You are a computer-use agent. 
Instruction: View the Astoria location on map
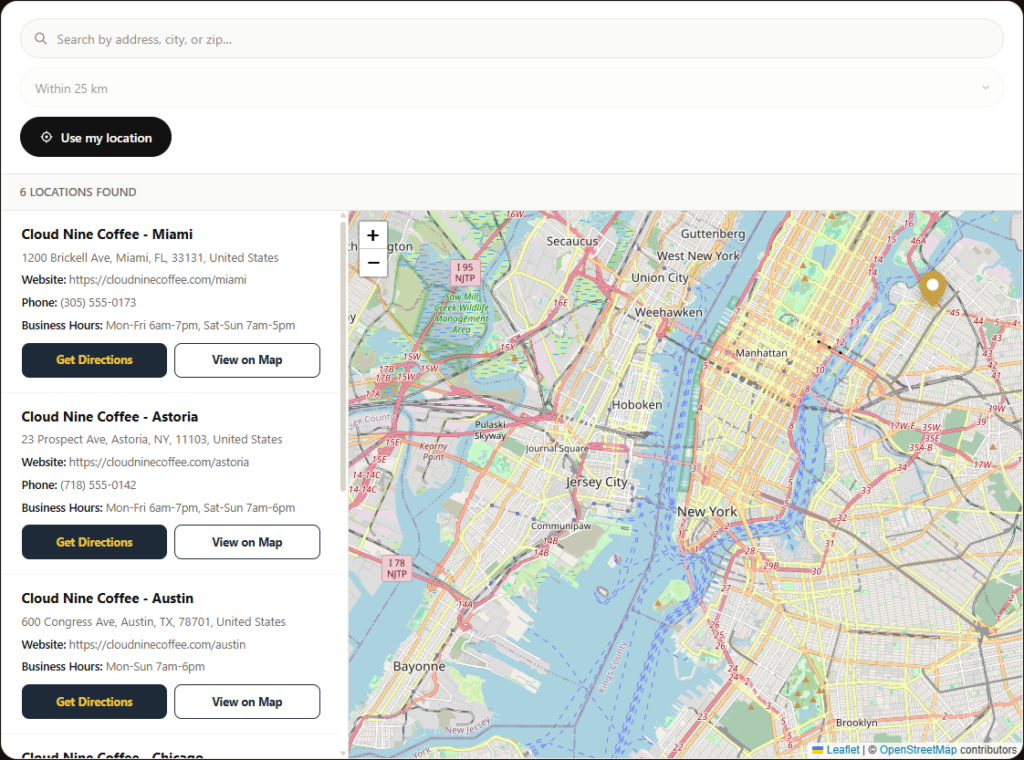click(x=247, y=542)
